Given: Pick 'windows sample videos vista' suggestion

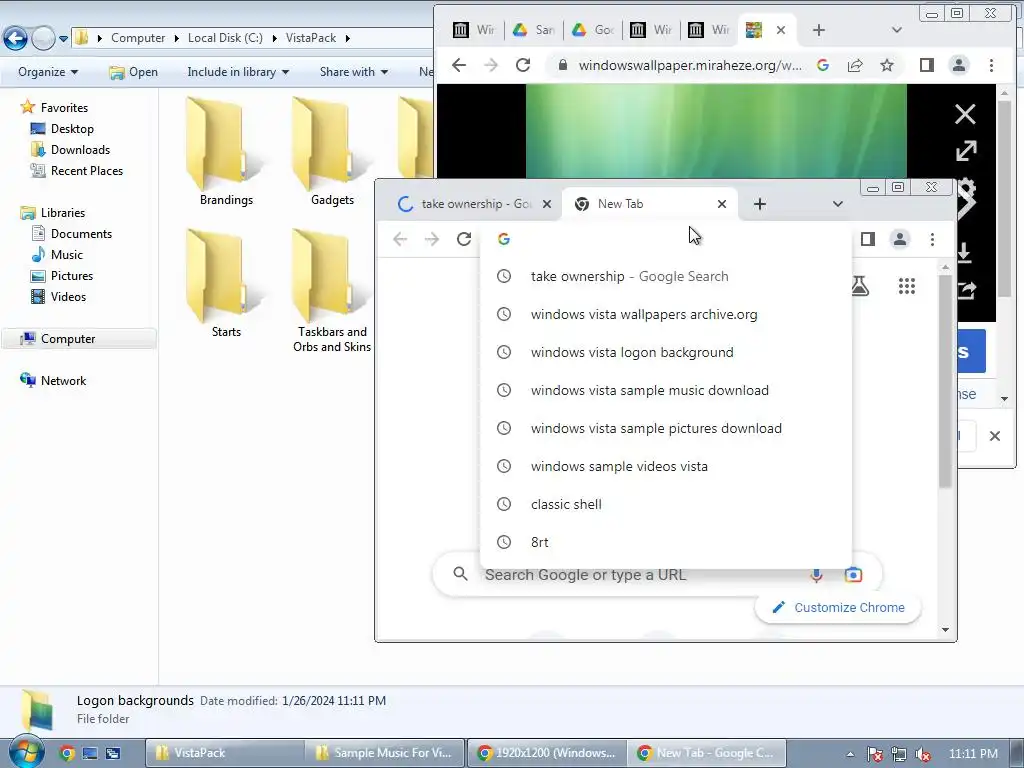Looking at the screenshot, I should pyautogui.click(x=666, y=466).
